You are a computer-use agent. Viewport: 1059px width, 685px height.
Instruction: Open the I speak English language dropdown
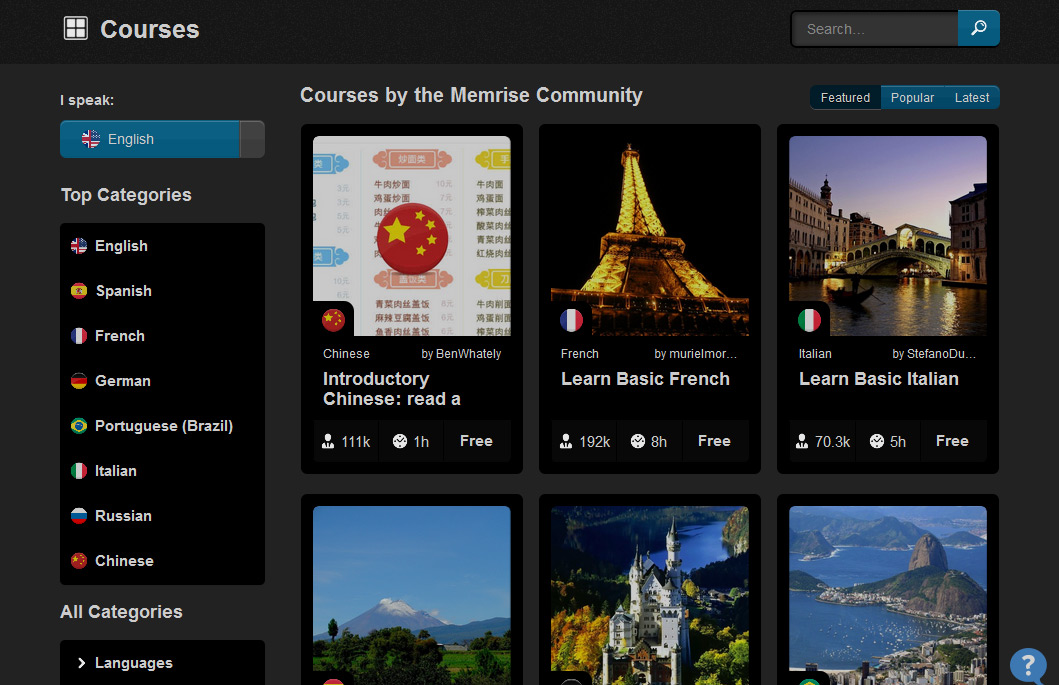pyautogui.click(x=162, y=139)
